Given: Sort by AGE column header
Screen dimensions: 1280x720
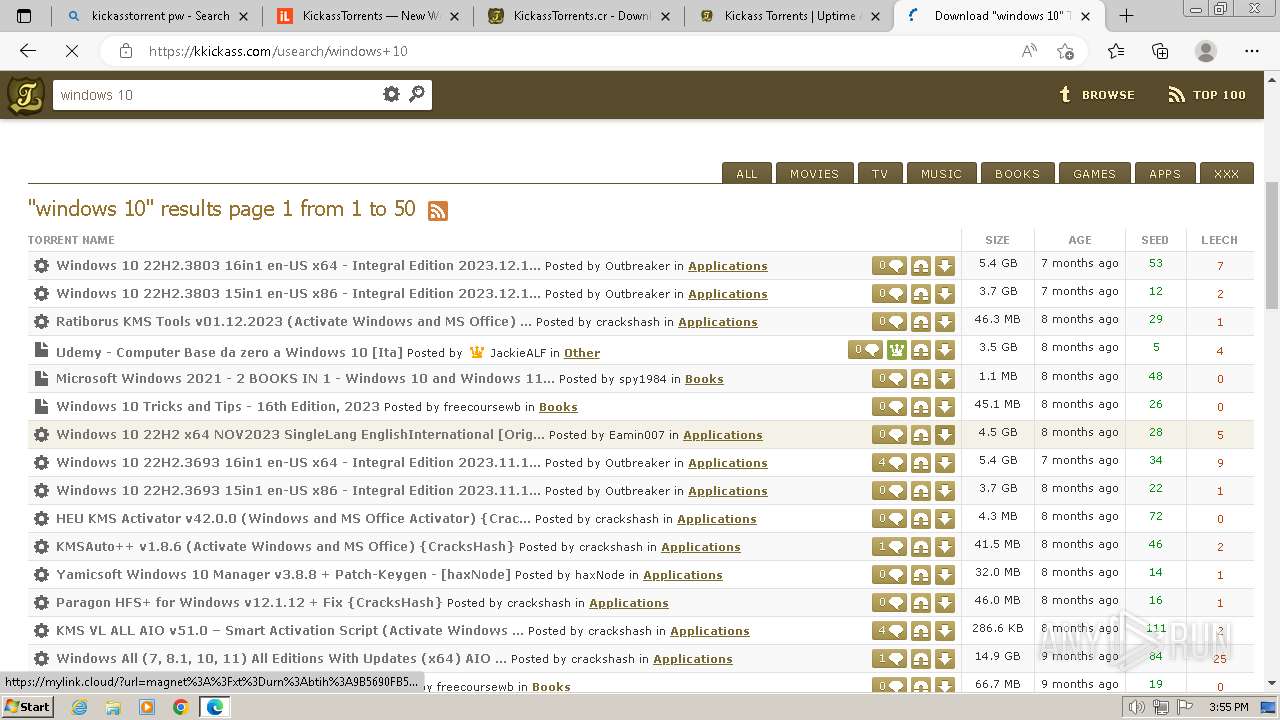Looking at the screenshot, I should 1080,240.
